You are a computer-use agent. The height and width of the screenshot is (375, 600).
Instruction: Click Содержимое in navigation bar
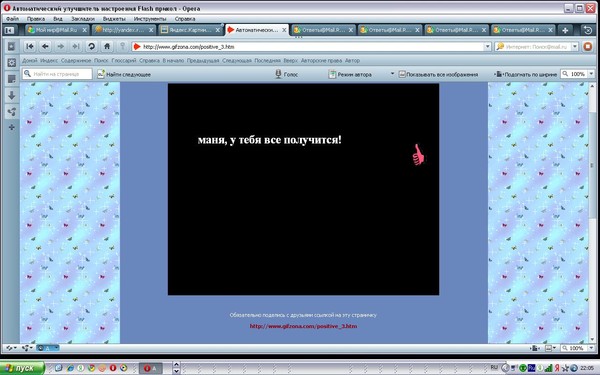[76, 60]
